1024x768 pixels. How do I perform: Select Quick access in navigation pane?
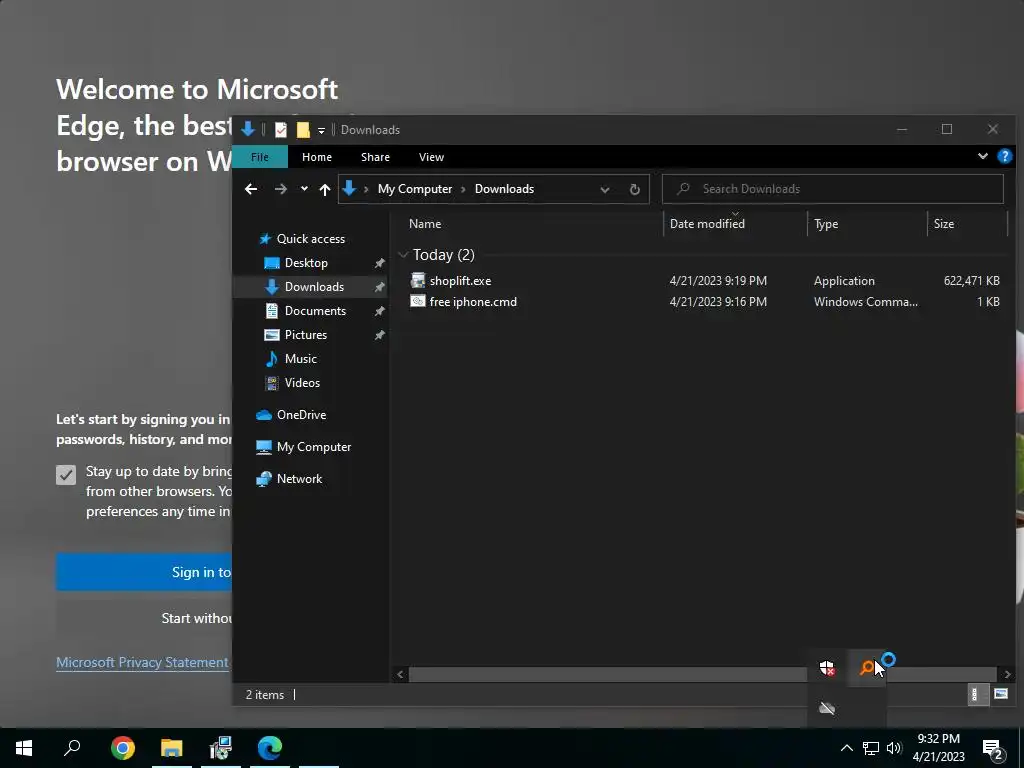[310, 238]
